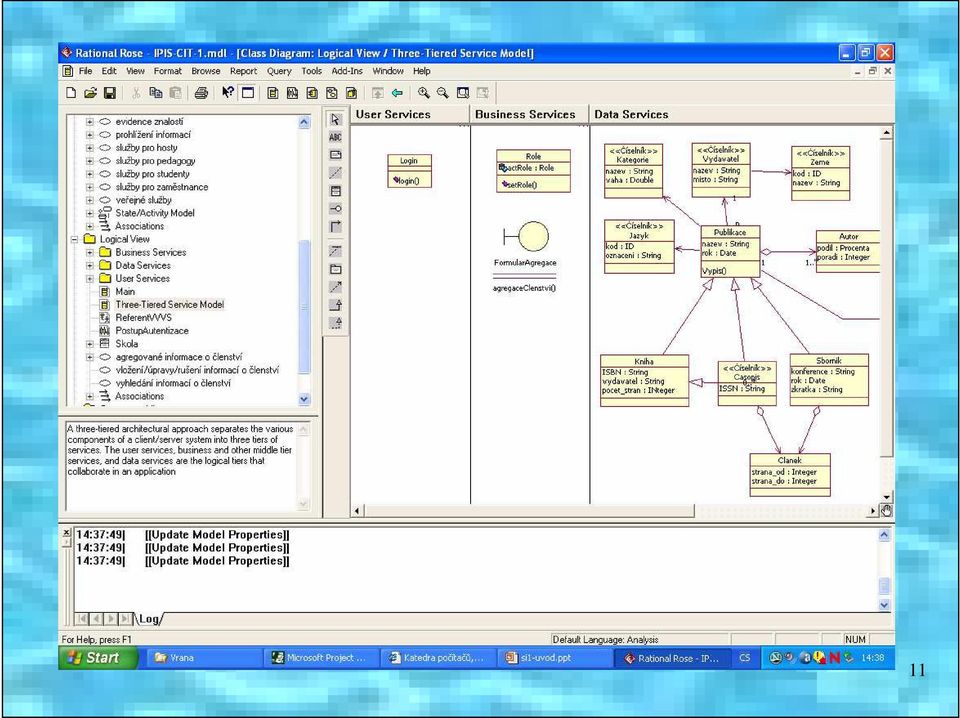Open the Browse menu
The image size is (960, 718).
point(206,71)
